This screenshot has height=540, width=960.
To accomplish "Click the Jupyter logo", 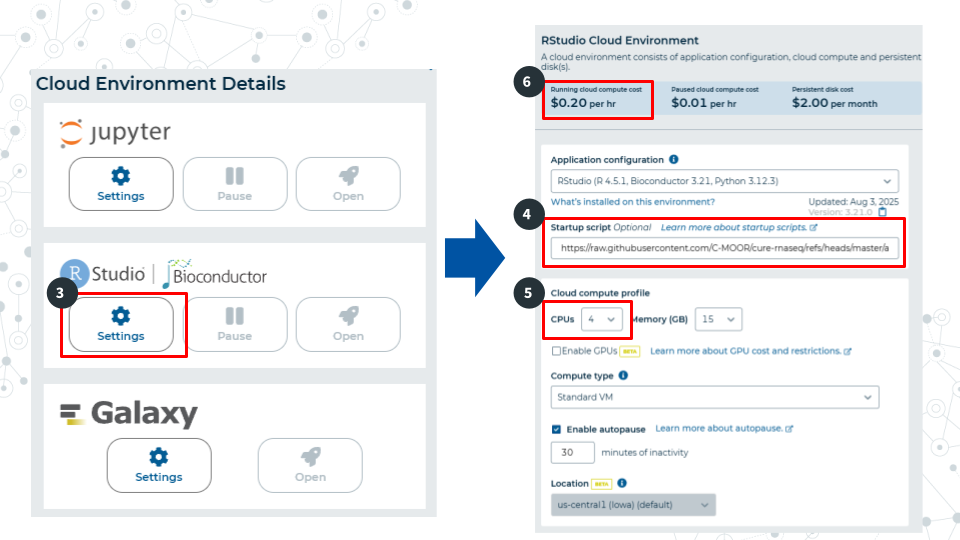I will click(115, 133).
